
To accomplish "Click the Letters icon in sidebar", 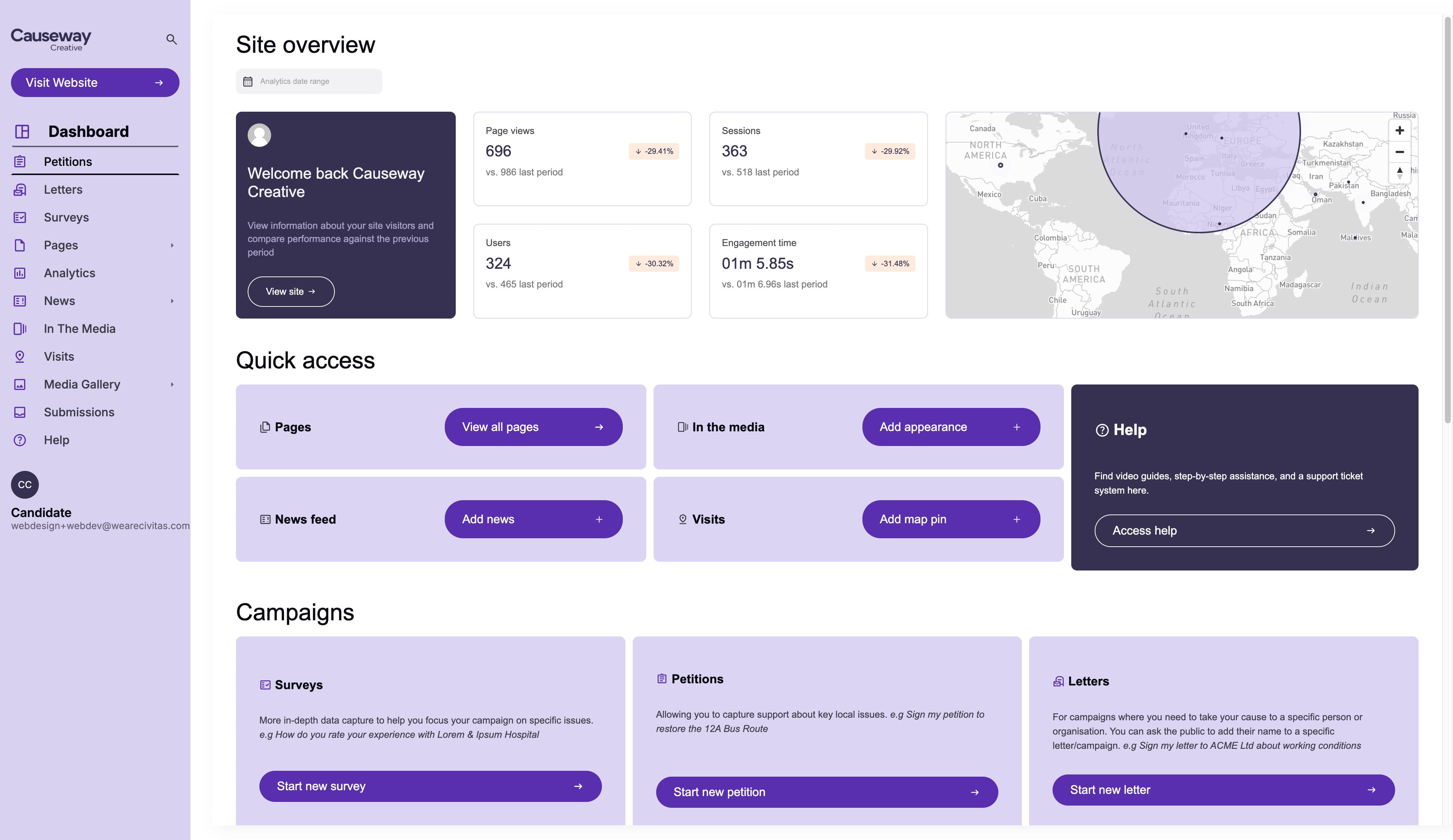I will coord(20,190).
